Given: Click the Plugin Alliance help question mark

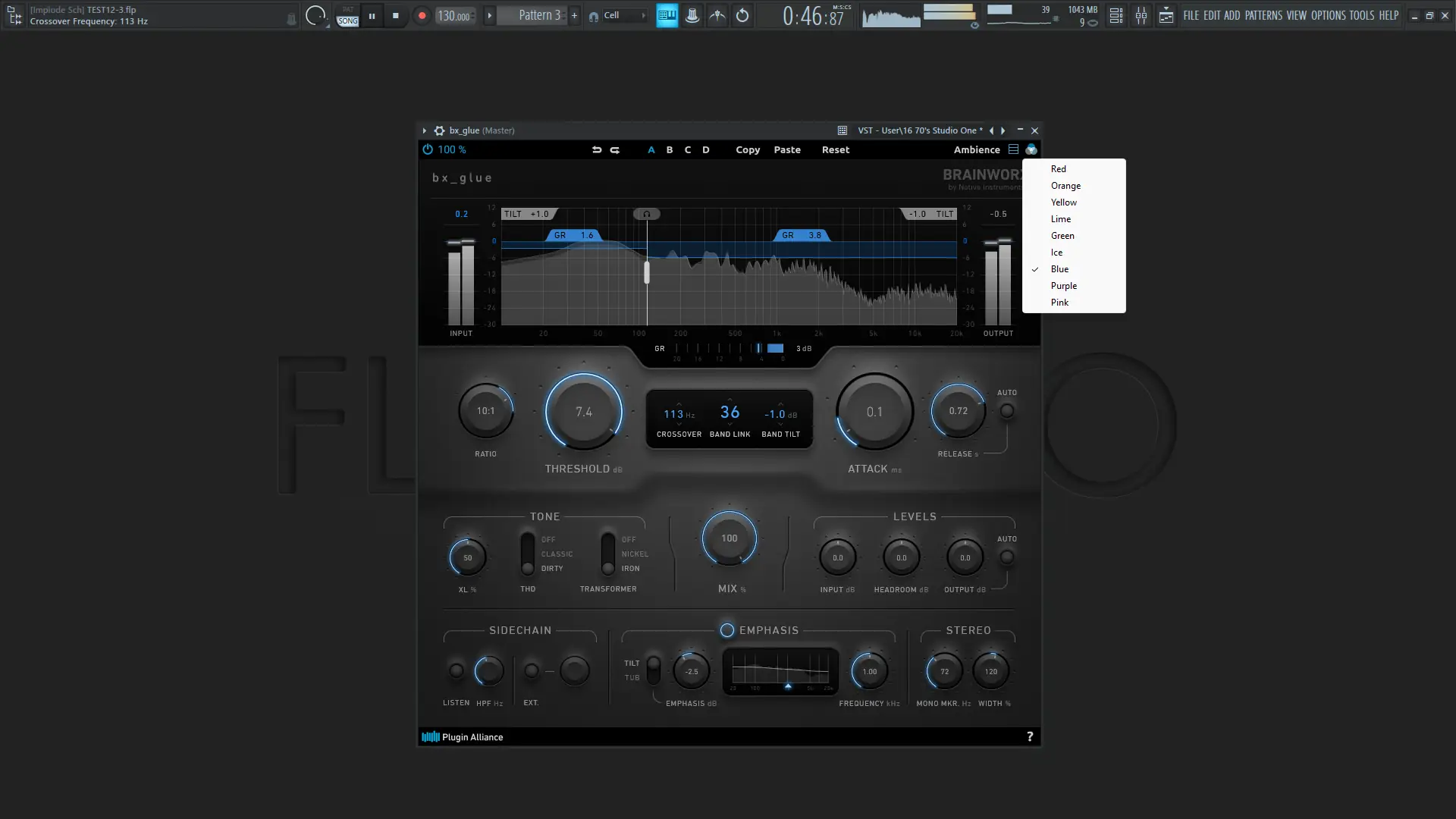Looking at the screenshot, I should (1029, 736).
